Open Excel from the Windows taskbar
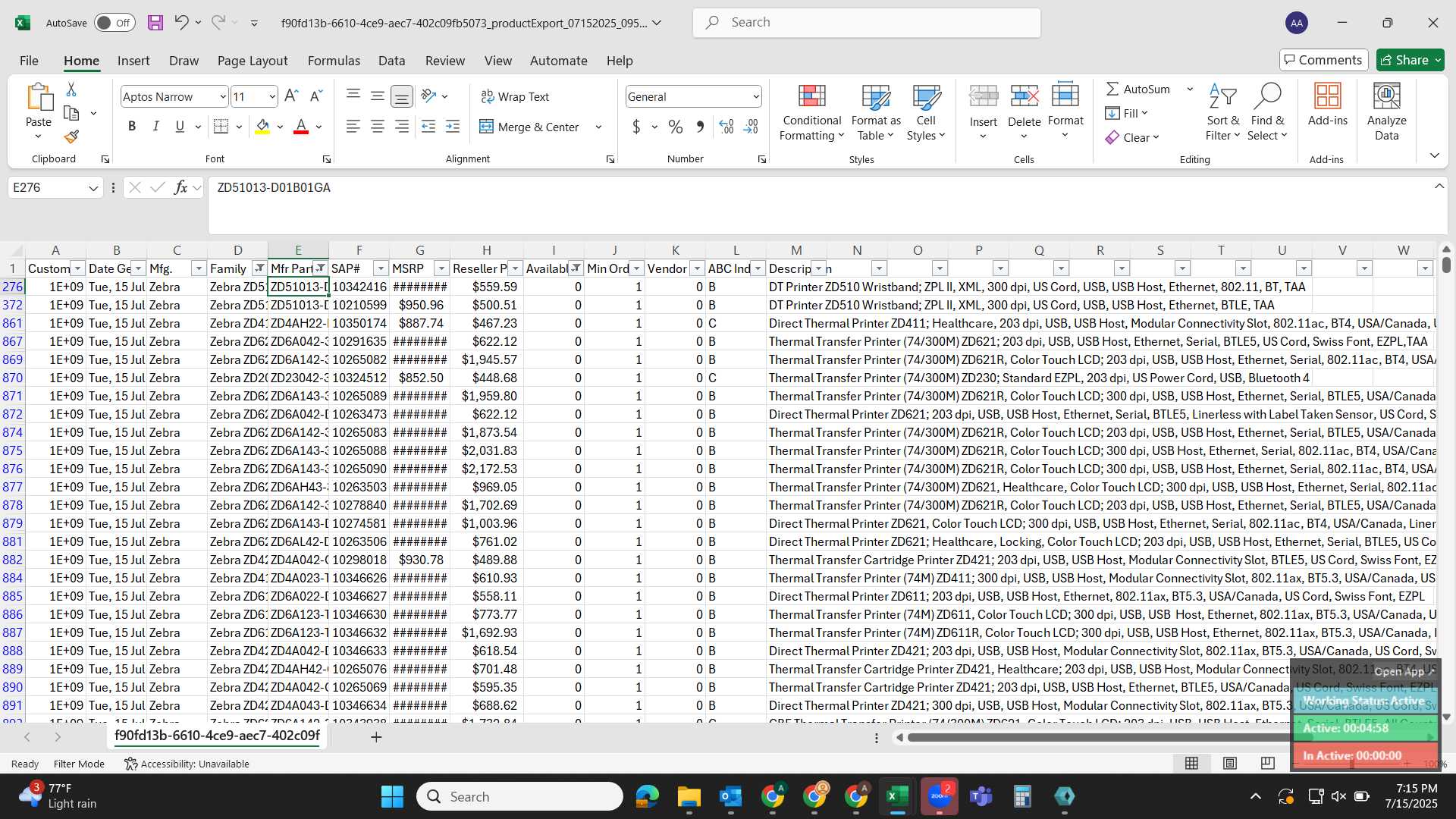 [x=897, y=796]
